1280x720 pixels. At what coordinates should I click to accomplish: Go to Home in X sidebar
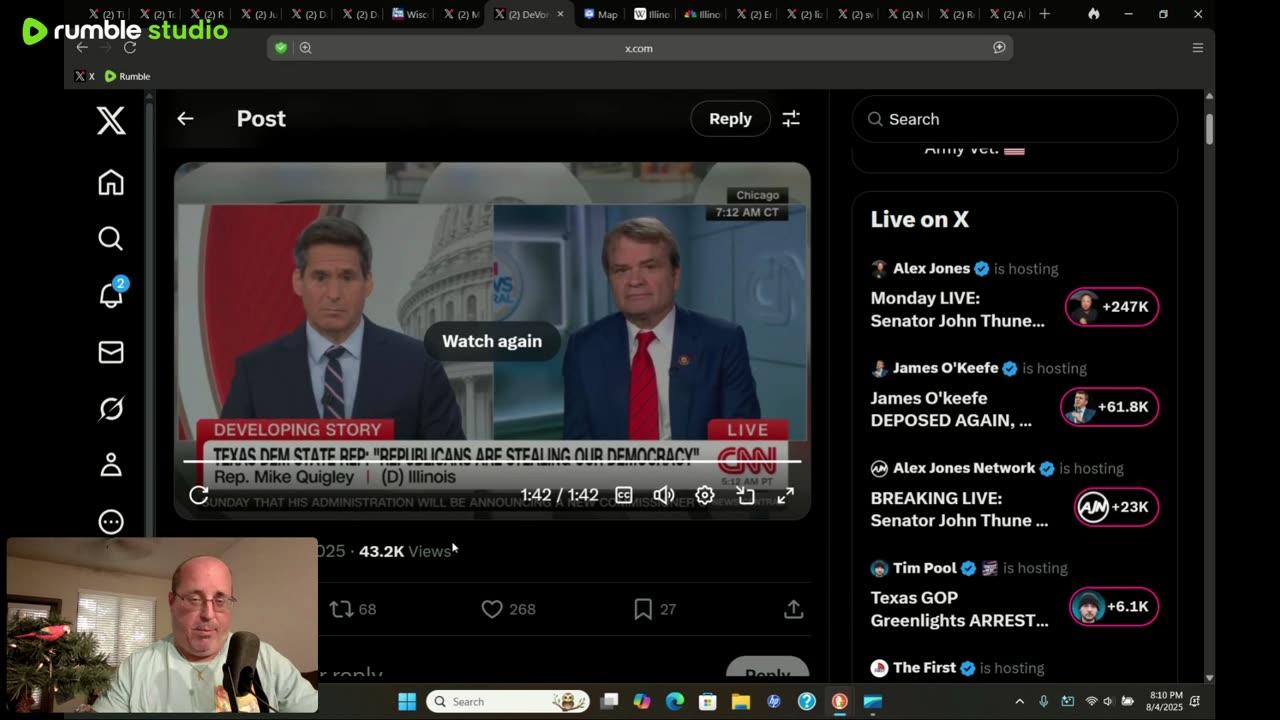click(111, 182)
